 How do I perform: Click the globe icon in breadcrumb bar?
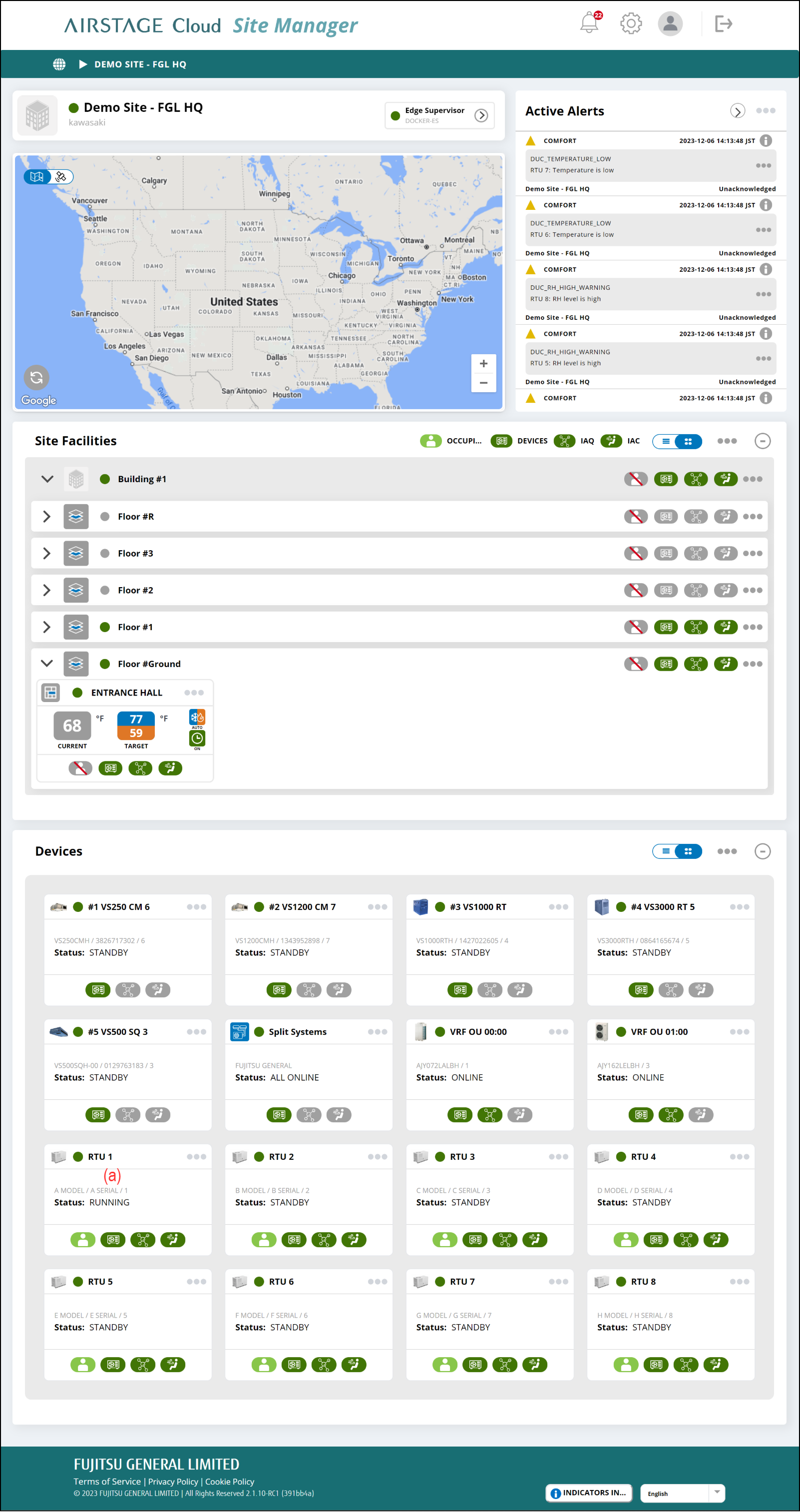[x=59, y=64]
